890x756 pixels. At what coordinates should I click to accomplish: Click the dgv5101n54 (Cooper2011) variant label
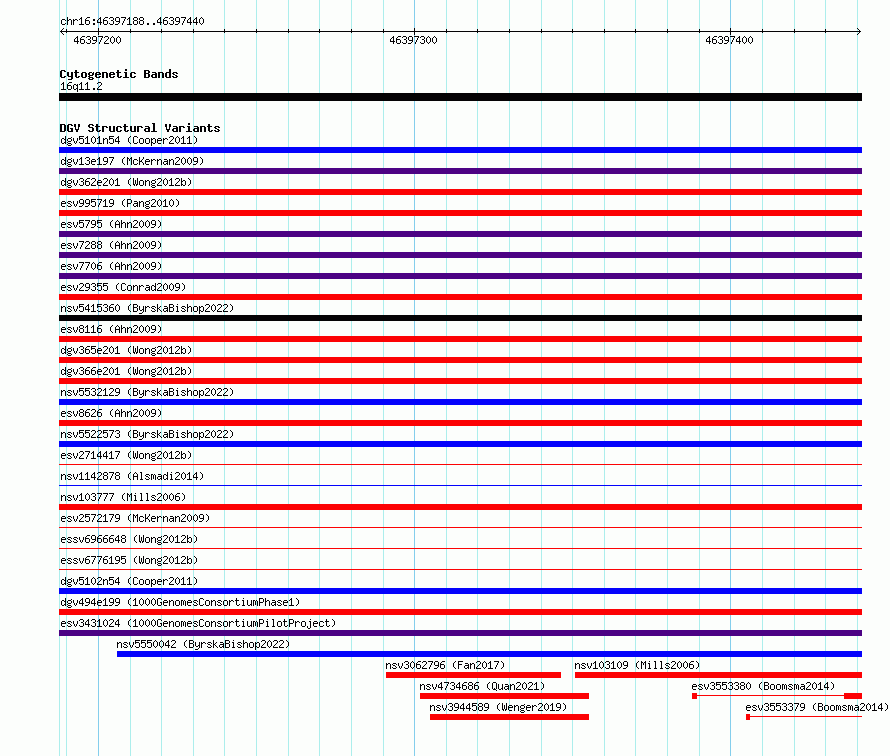pos(129,140)
